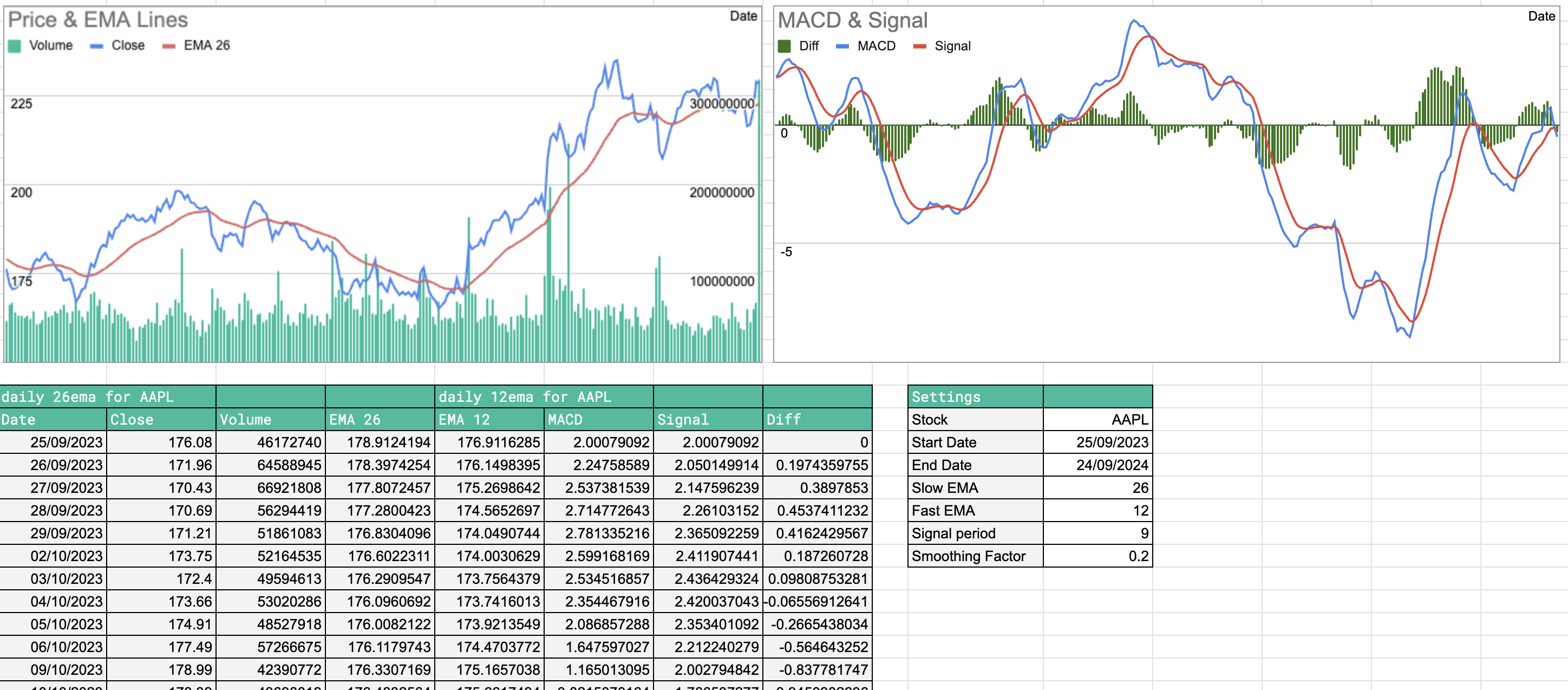The width and height of the screenshot is (1568, 690).
Task: Click MACD cell 2.24758589
Action: (x=598, y=465)
